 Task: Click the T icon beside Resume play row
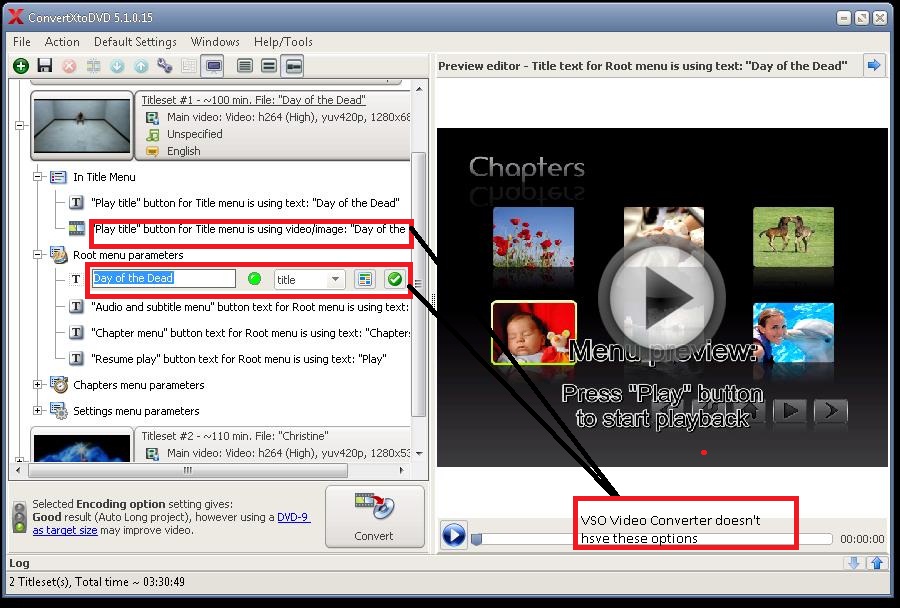[76, 359]
